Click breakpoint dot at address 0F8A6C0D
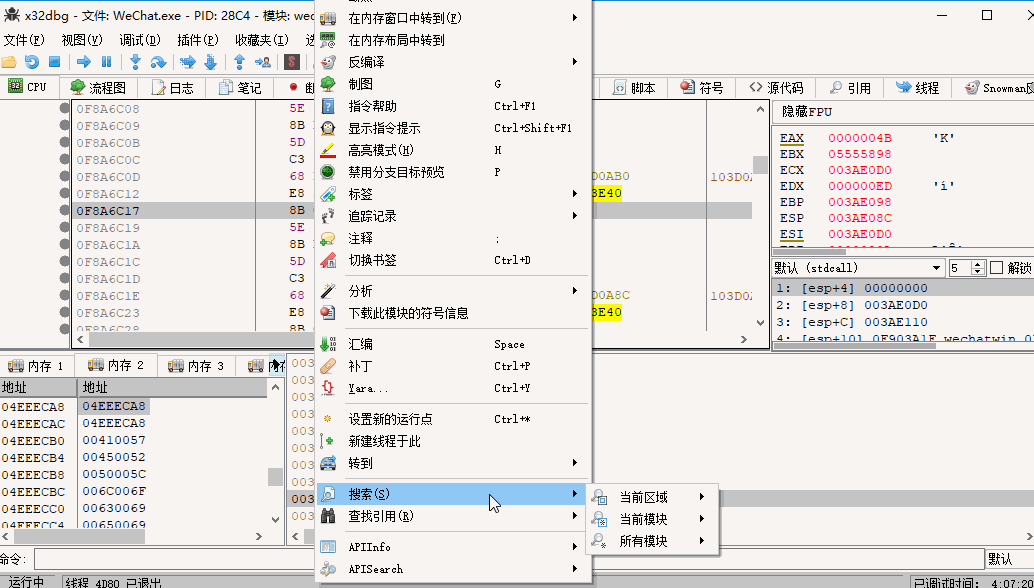 [65, 177]
